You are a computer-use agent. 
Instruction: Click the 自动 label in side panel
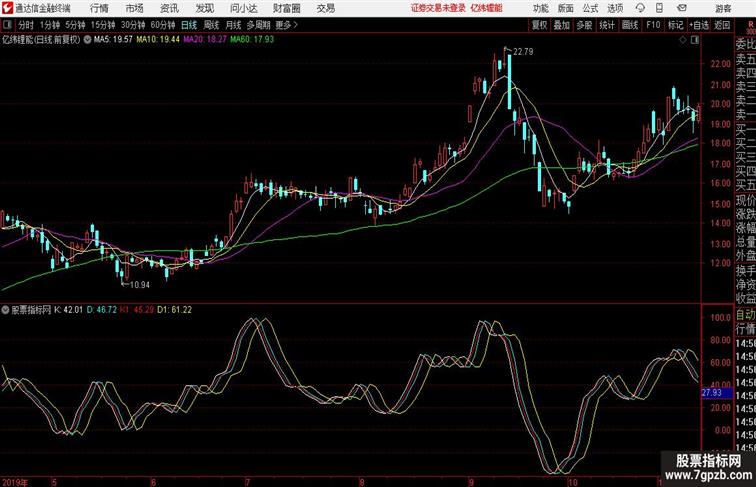(x=745, y=315)
